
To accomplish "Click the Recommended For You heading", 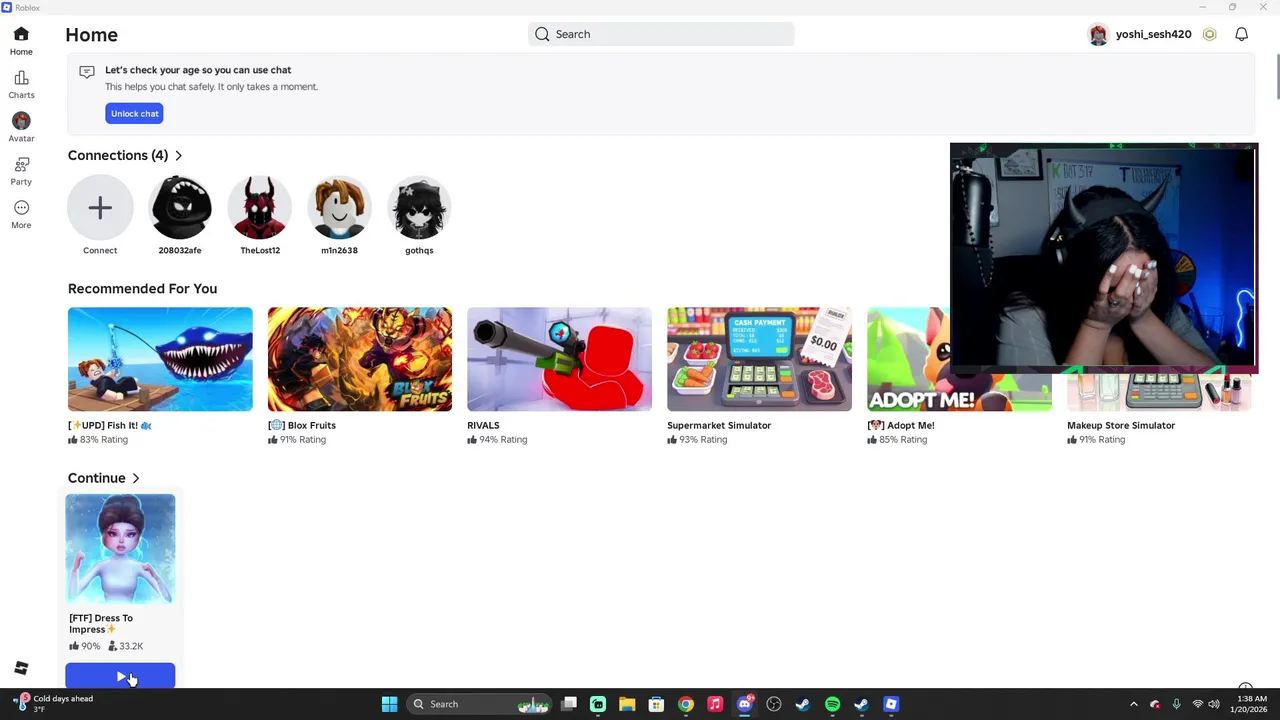I will 142,288.
